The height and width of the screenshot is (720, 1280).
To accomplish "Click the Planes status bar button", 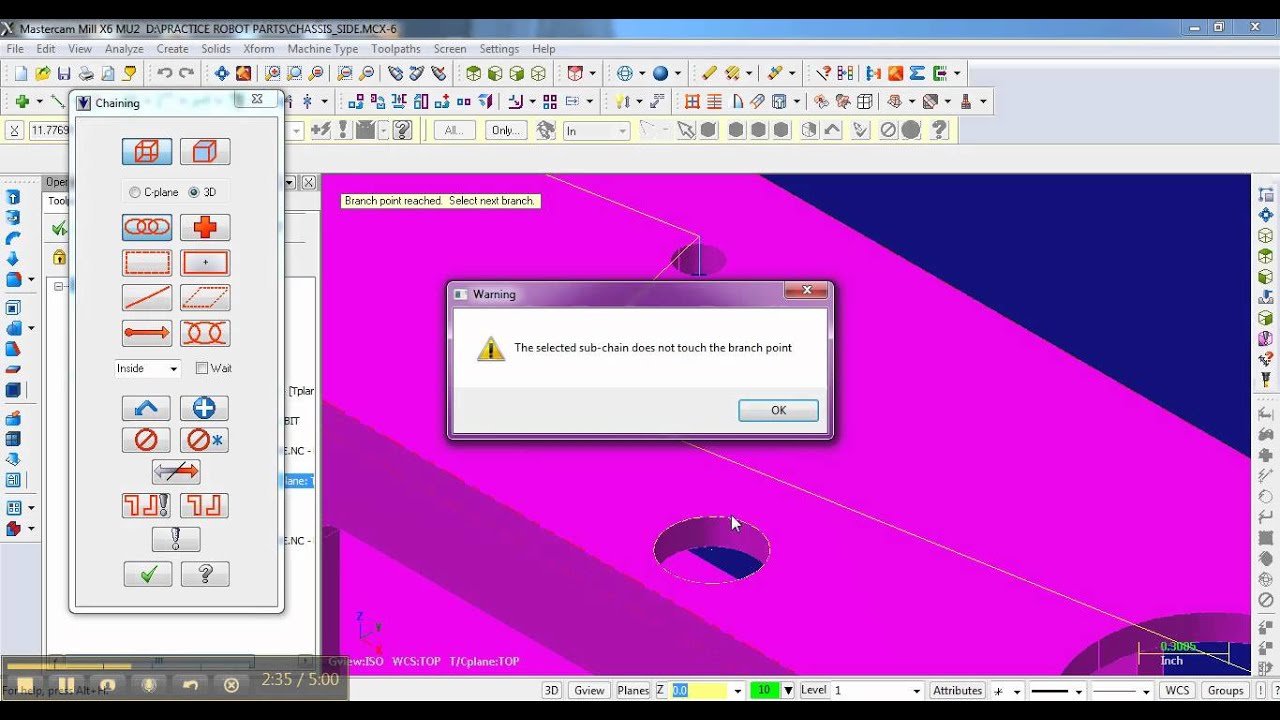I will pyautogui.click(x=633, y=690).
